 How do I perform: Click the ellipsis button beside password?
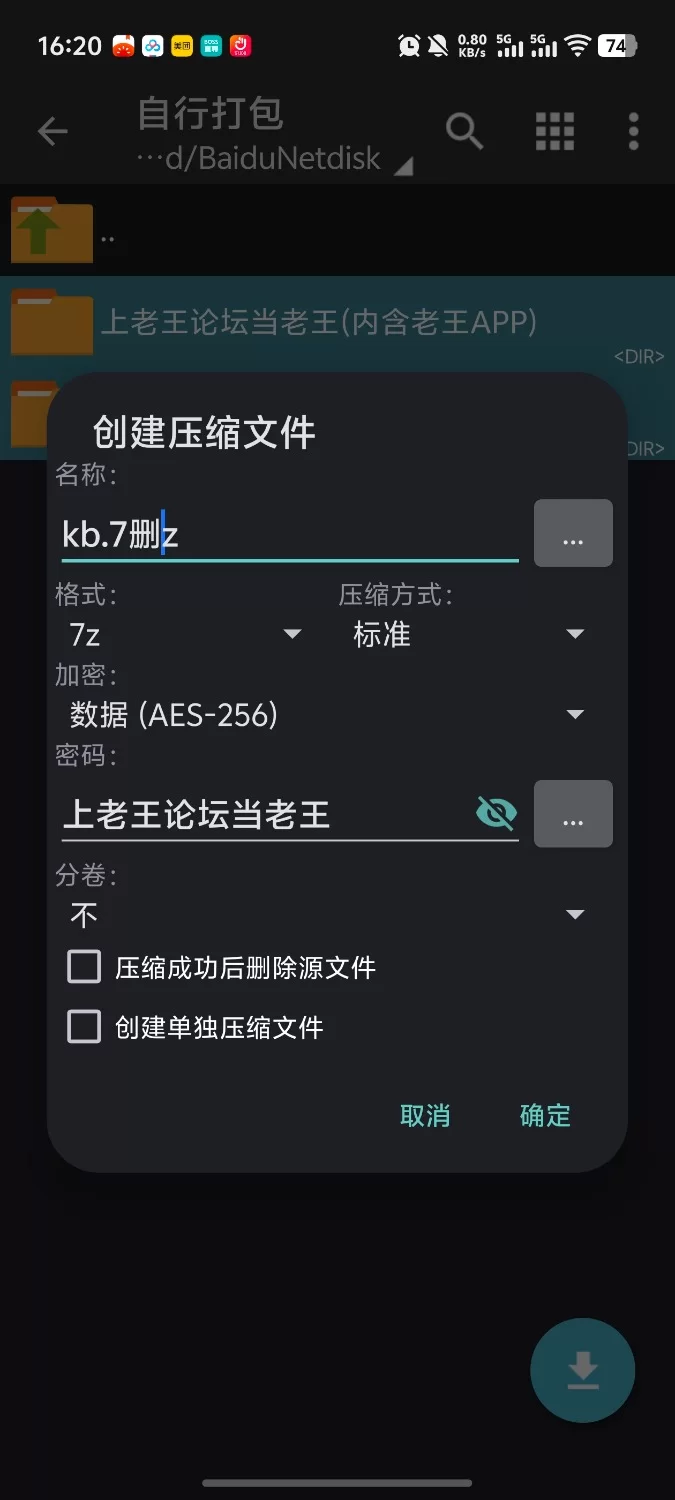(x=573, y=814)
